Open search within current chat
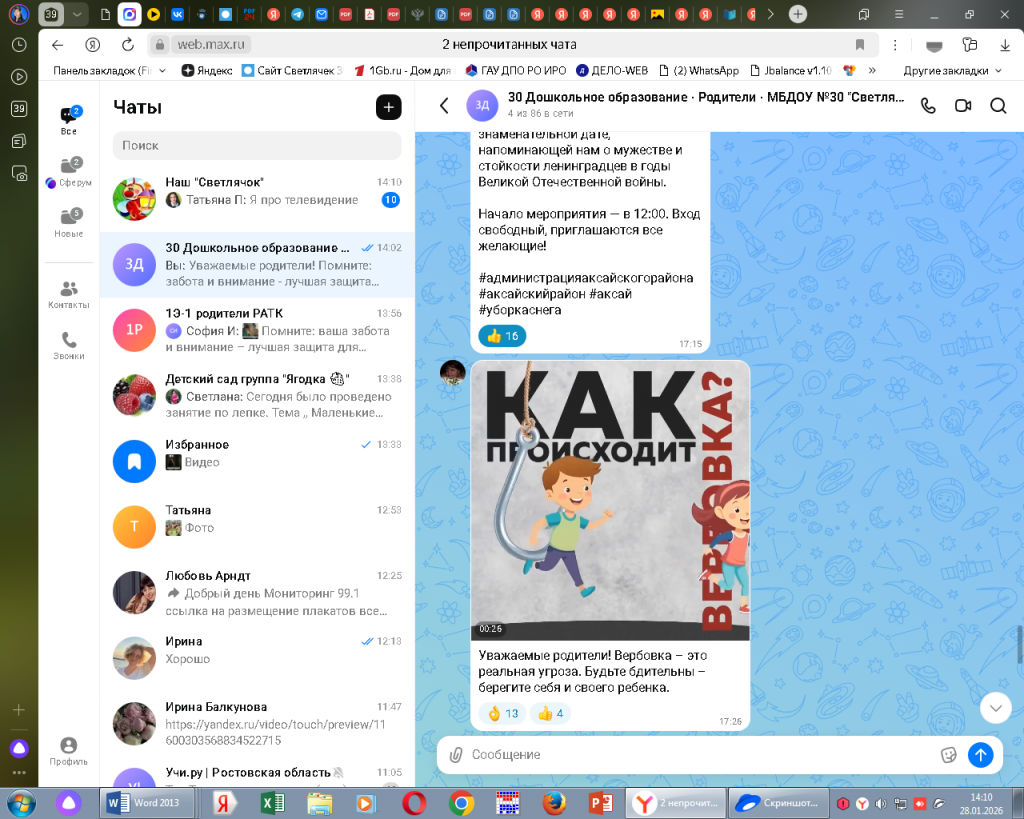The width and height of the screenshot is (1024, 819). [998, 106]
